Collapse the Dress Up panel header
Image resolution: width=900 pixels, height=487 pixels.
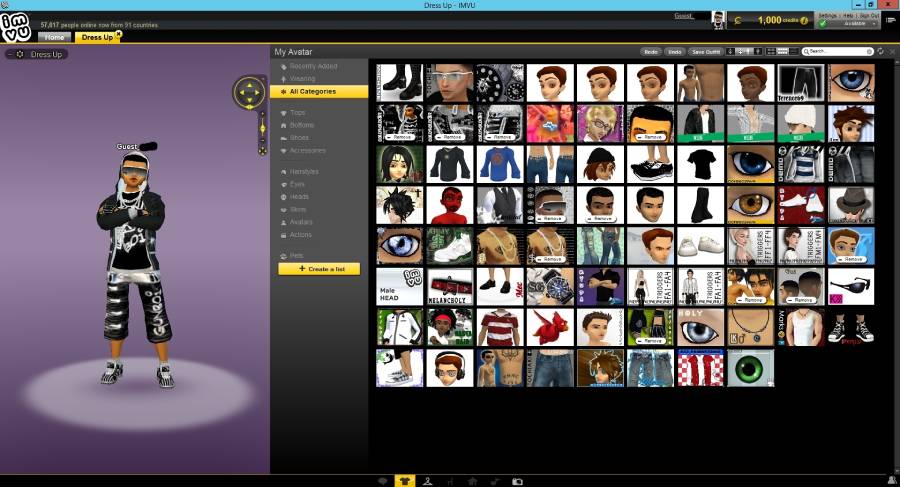point(10,54)
